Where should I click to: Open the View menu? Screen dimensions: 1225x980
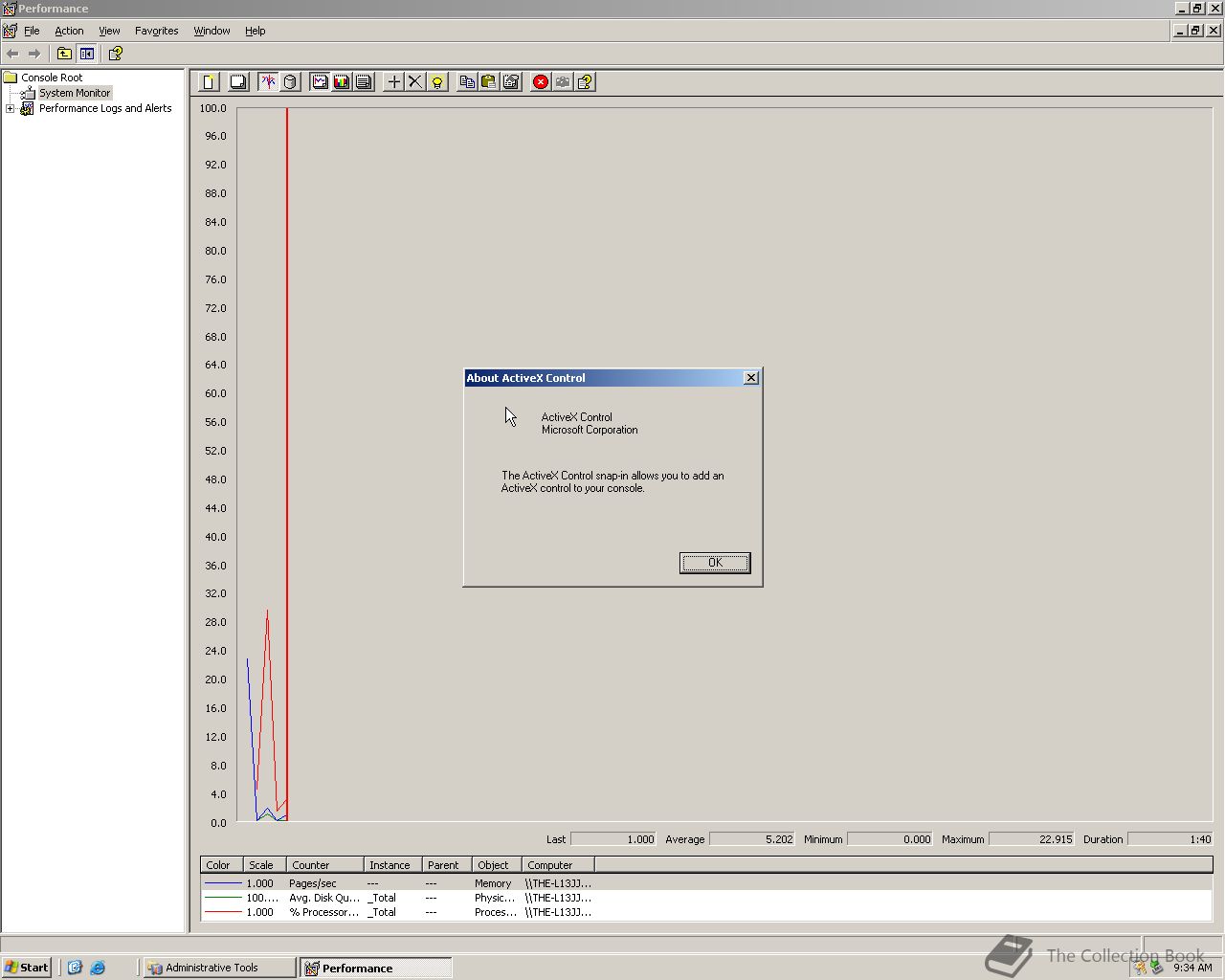tap(109, 31)
